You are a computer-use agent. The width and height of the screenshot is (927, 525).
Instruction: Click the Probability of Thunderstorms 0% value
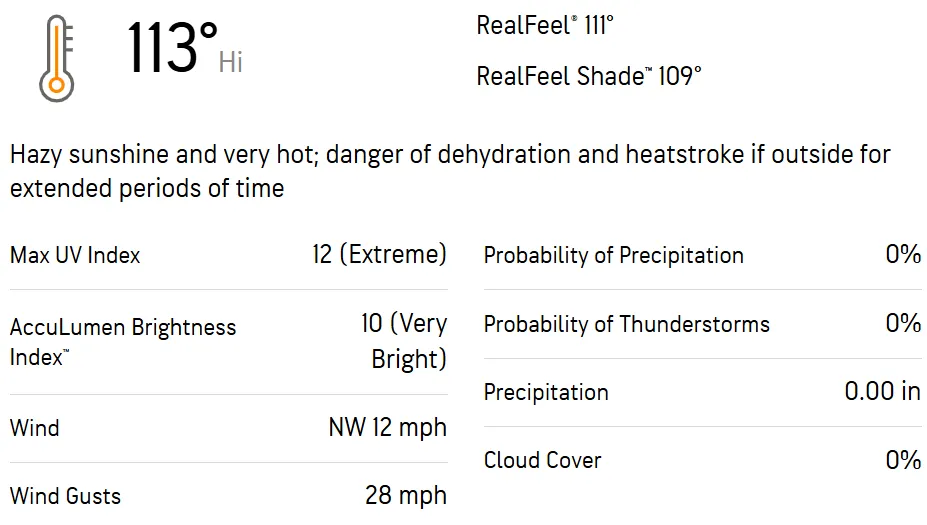point(903,323)
